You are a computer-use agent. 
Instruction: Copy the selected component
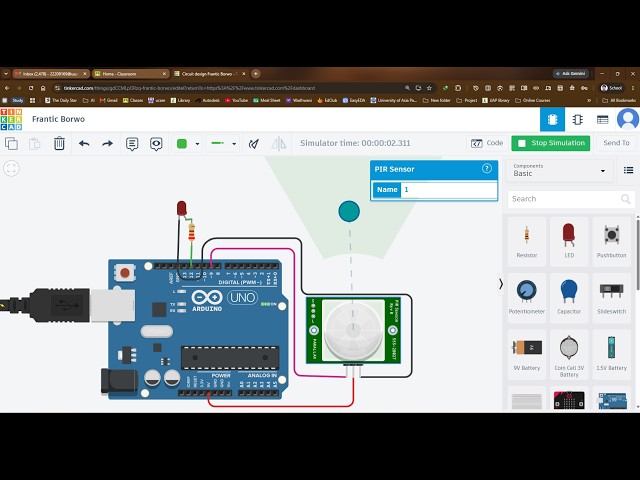click(11, 143)
